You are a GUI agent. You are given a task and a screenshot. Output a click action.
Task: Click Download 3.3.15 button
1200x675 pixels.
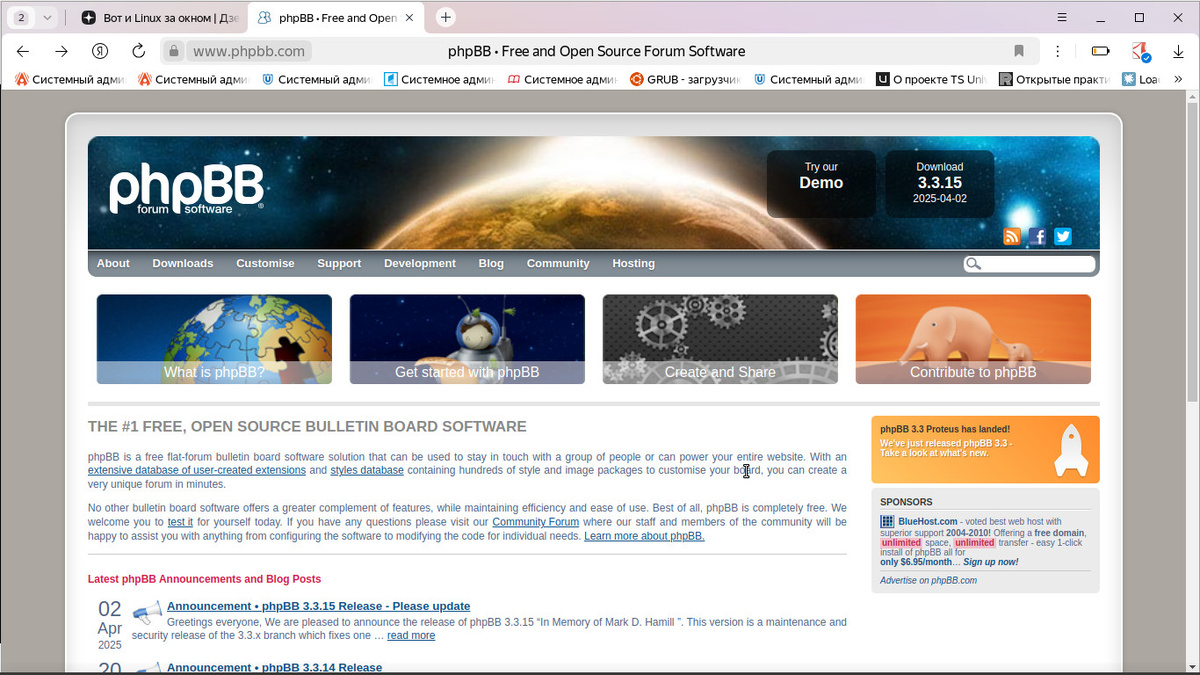point(940,184)
